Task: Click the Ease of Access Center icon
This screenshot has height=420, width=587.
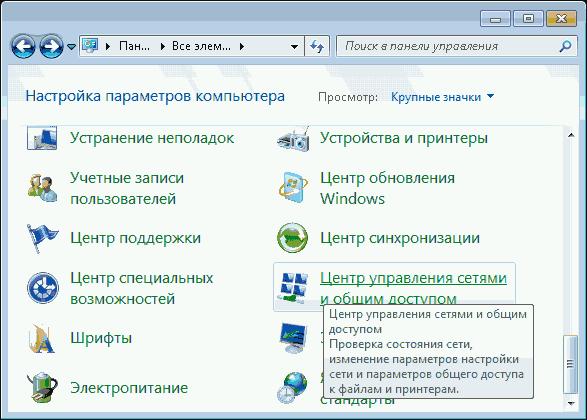Action: (43, 288)
